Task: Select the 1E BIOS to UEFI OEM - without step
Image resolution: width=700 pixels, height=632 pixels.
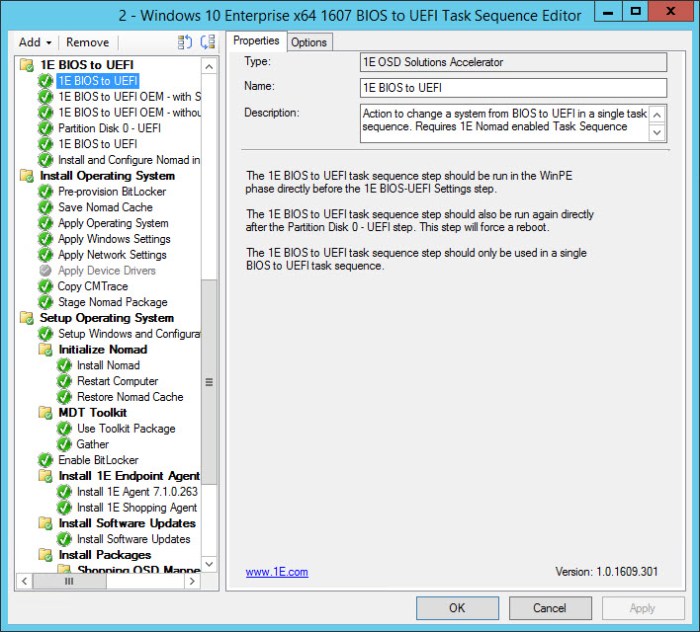Action: tap(129, 112)
